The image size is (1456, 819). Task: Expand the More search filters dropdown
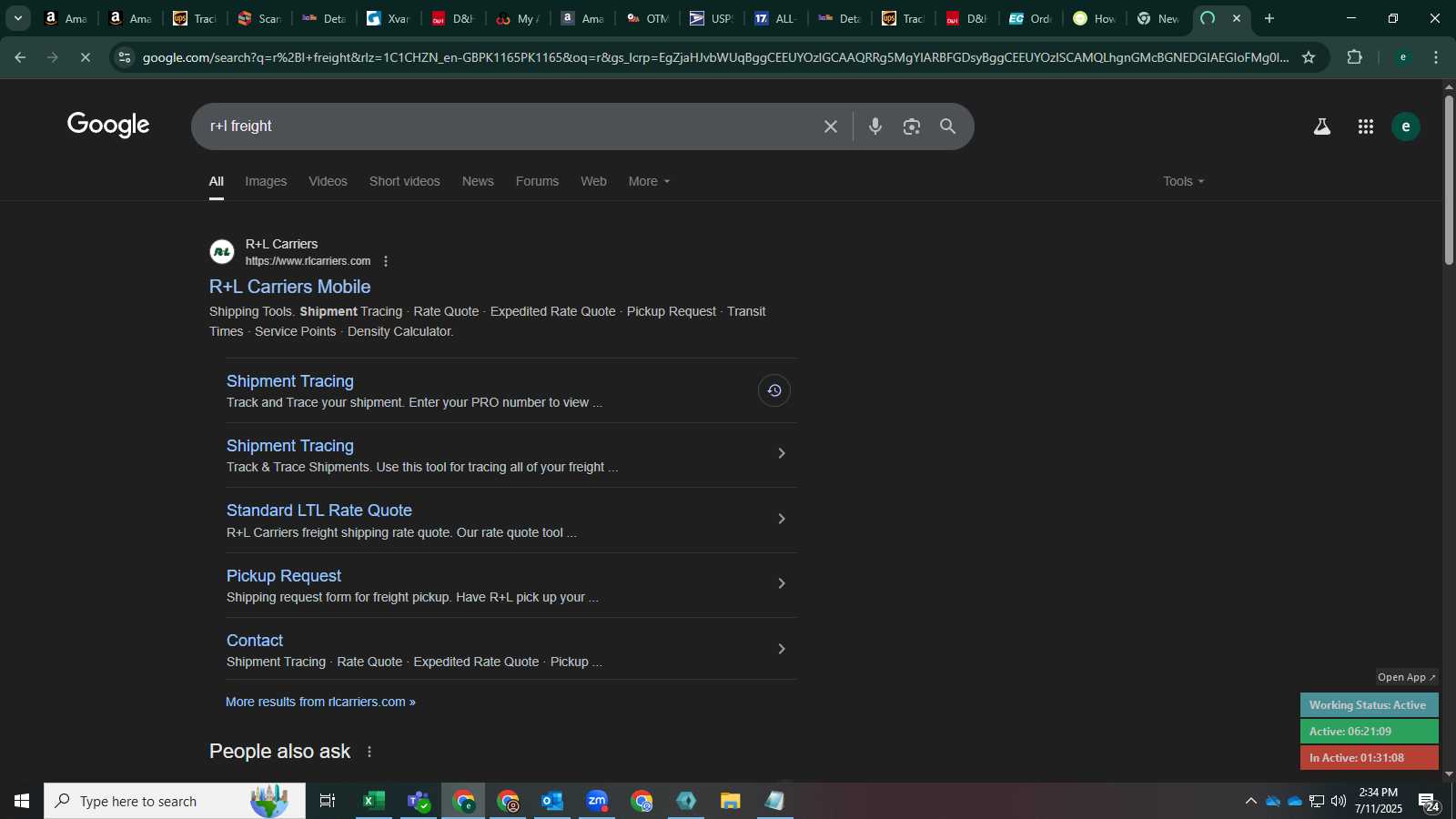click(x=650, y=181)
